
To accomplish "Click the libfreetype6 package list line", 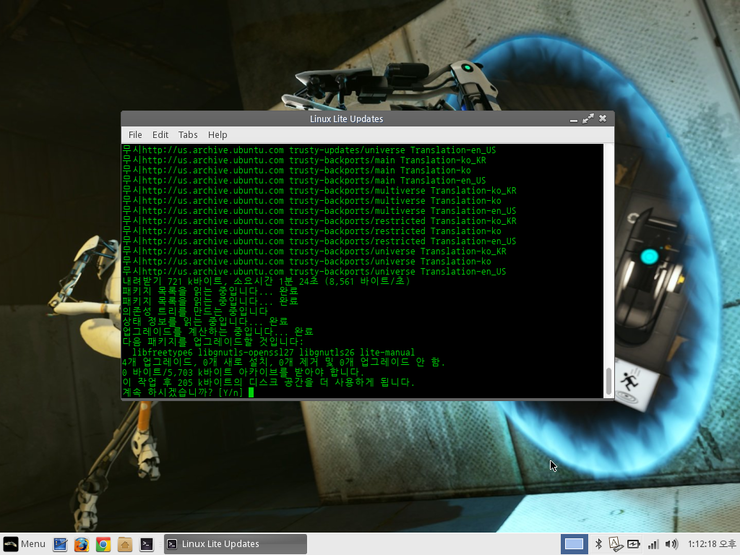I will tap(273, 352).
